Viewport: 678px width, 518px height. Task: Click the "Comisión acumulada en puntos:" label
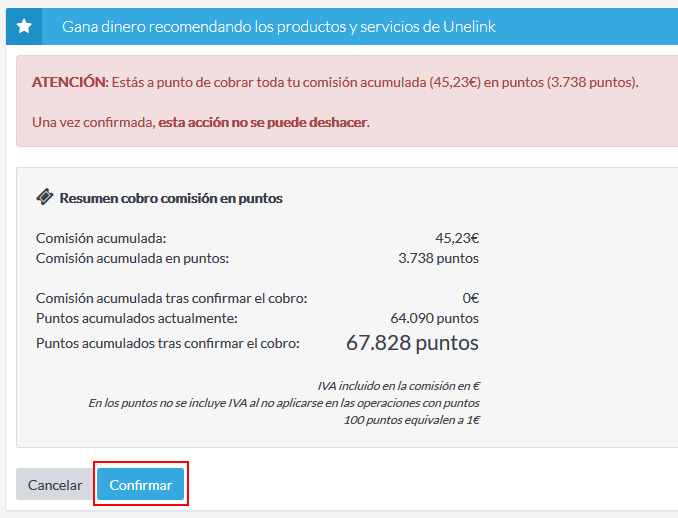pos(133,258)
